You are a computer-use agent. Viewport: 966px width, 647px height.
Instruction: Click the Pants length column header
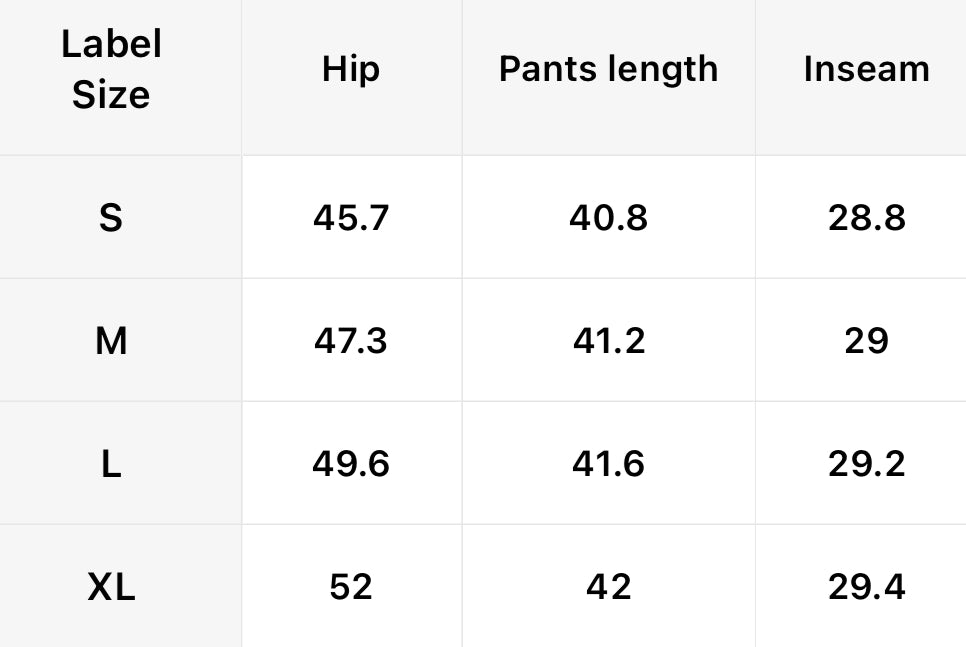pyautogui.click(x=608, y=69)
